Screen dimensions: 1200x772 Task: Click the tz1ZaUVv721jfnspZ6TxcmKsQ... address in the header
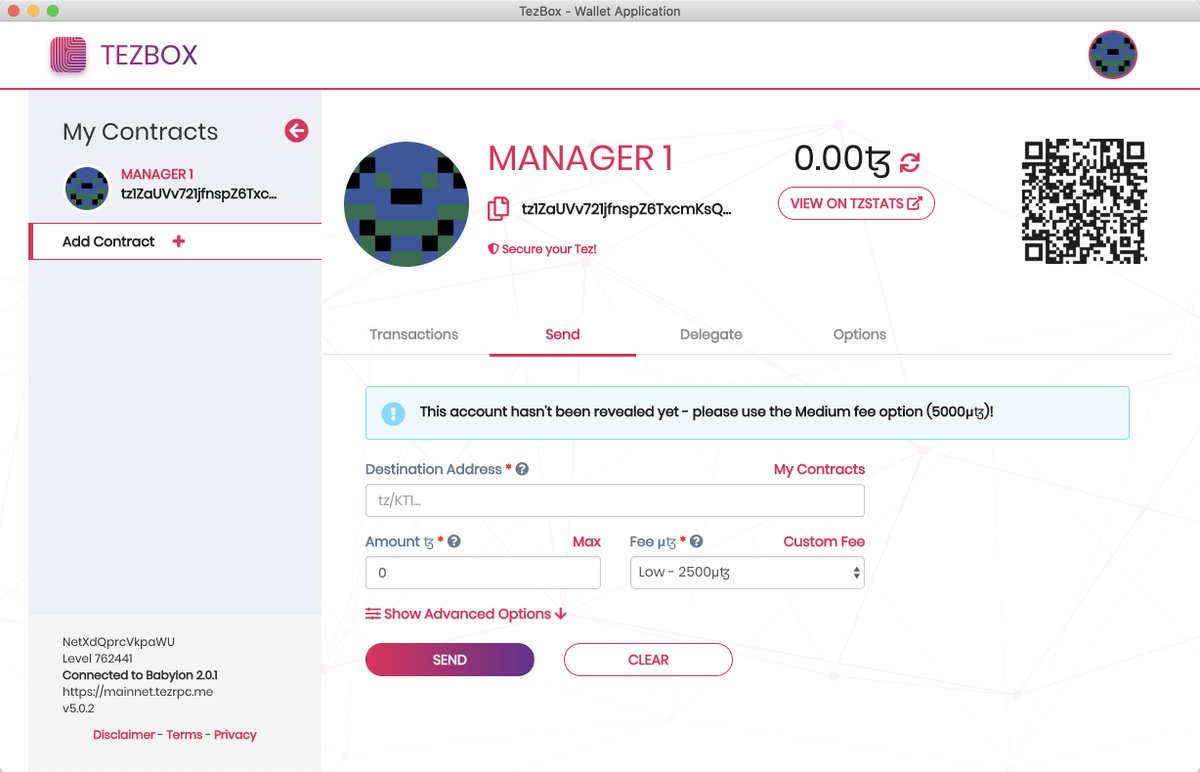pos(627,209)
